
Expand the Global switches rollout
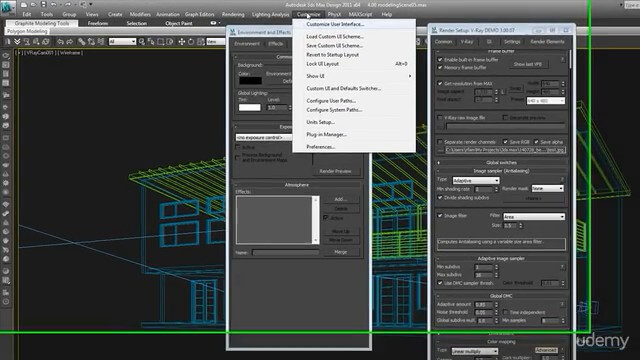[x=502, y=162]
